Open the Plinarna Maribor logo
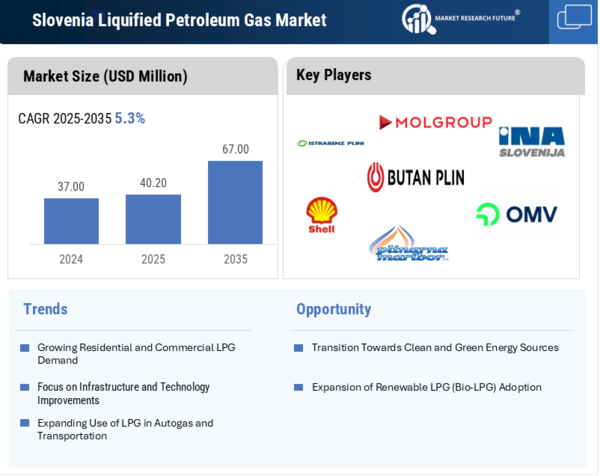The height and width of the screenshot is (476, 600). (x=408, y=244)
